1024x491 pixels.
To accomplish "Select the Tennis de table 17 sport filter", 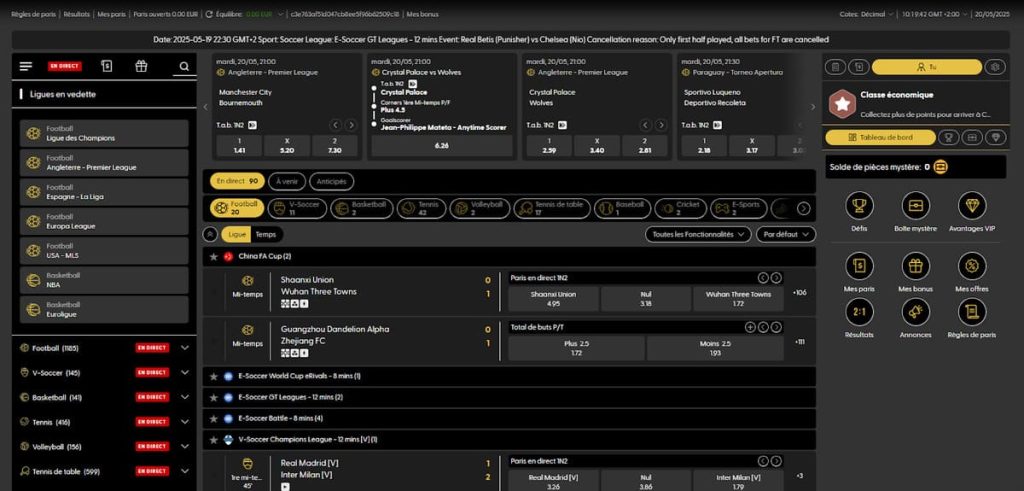I will point(552,208).
